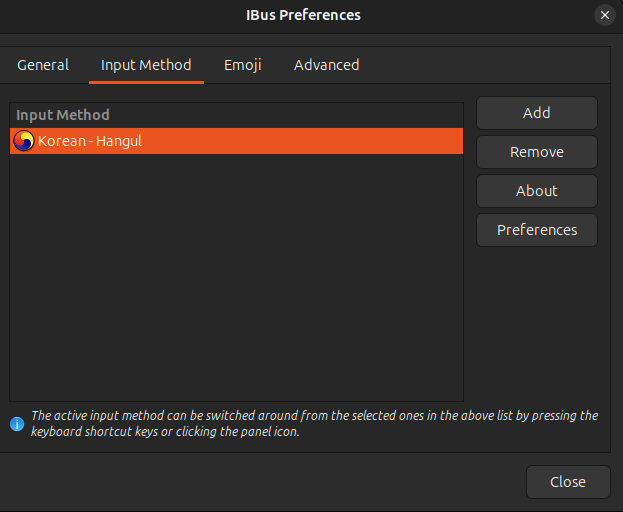Screen dimensions: 623x512
Task: Click the Close button at the bottom
Action: click(x=567, y=482)
